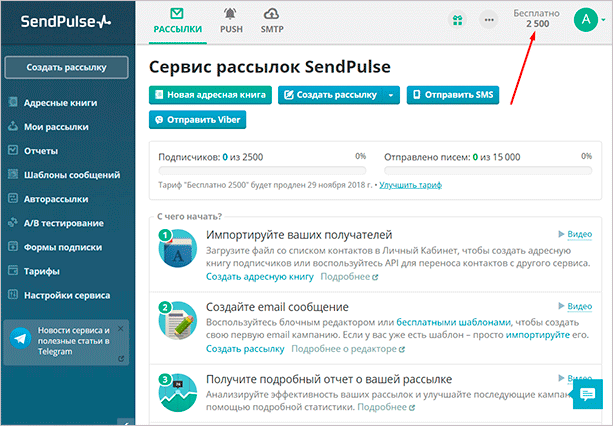This screenshot has height=426, width=613.
Task: Open the Подробнее о редакторе link
Action: click(348, 349)
